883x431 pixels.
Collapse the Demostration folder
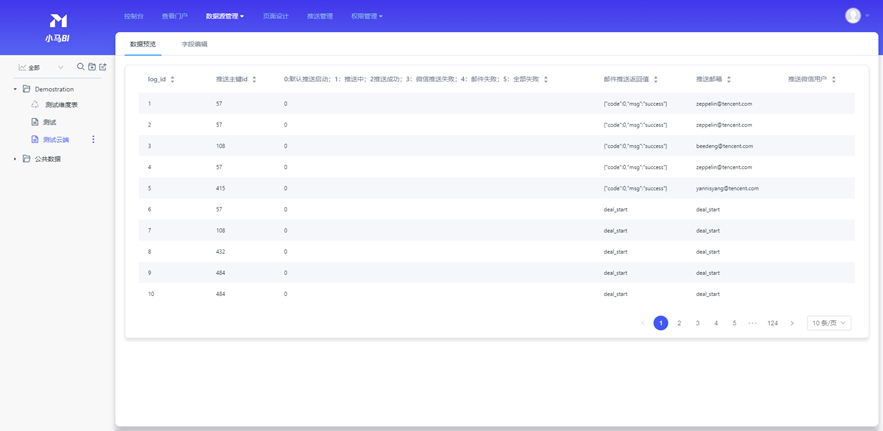coord(15,89)
